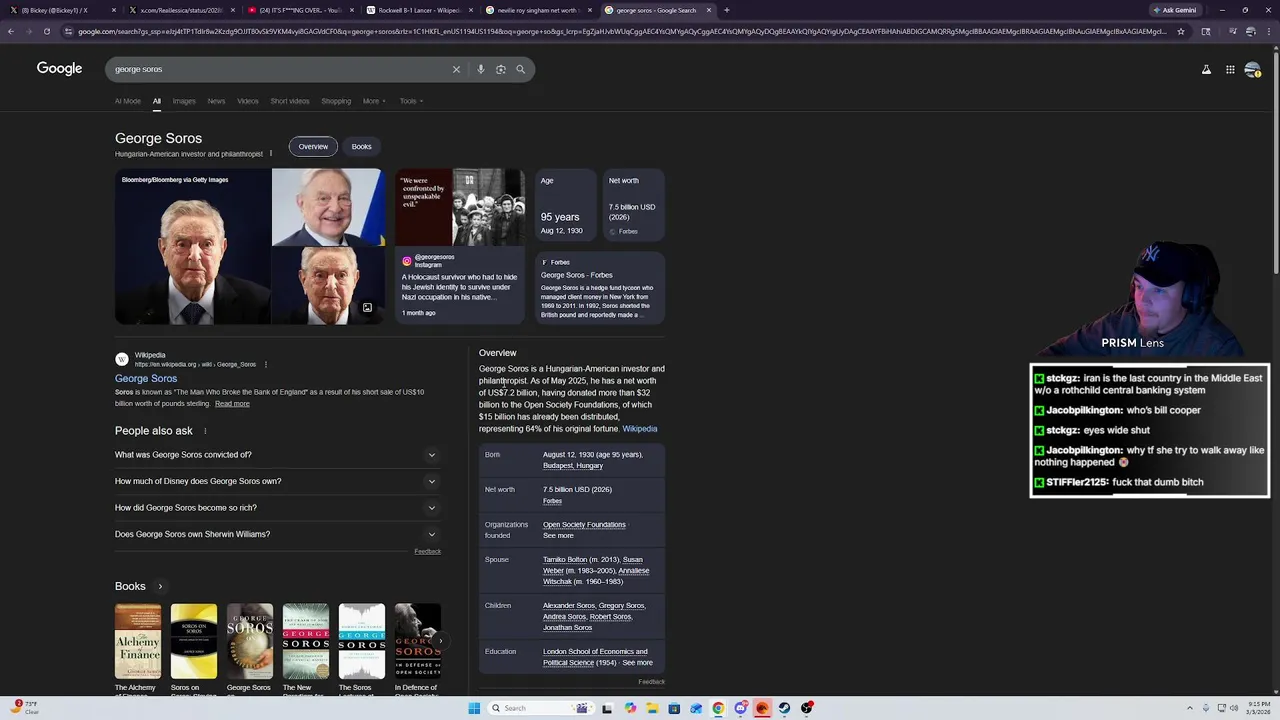Switch to the AI Mode tab
This screenshot has height=720, width=1280.
(128, 101)
